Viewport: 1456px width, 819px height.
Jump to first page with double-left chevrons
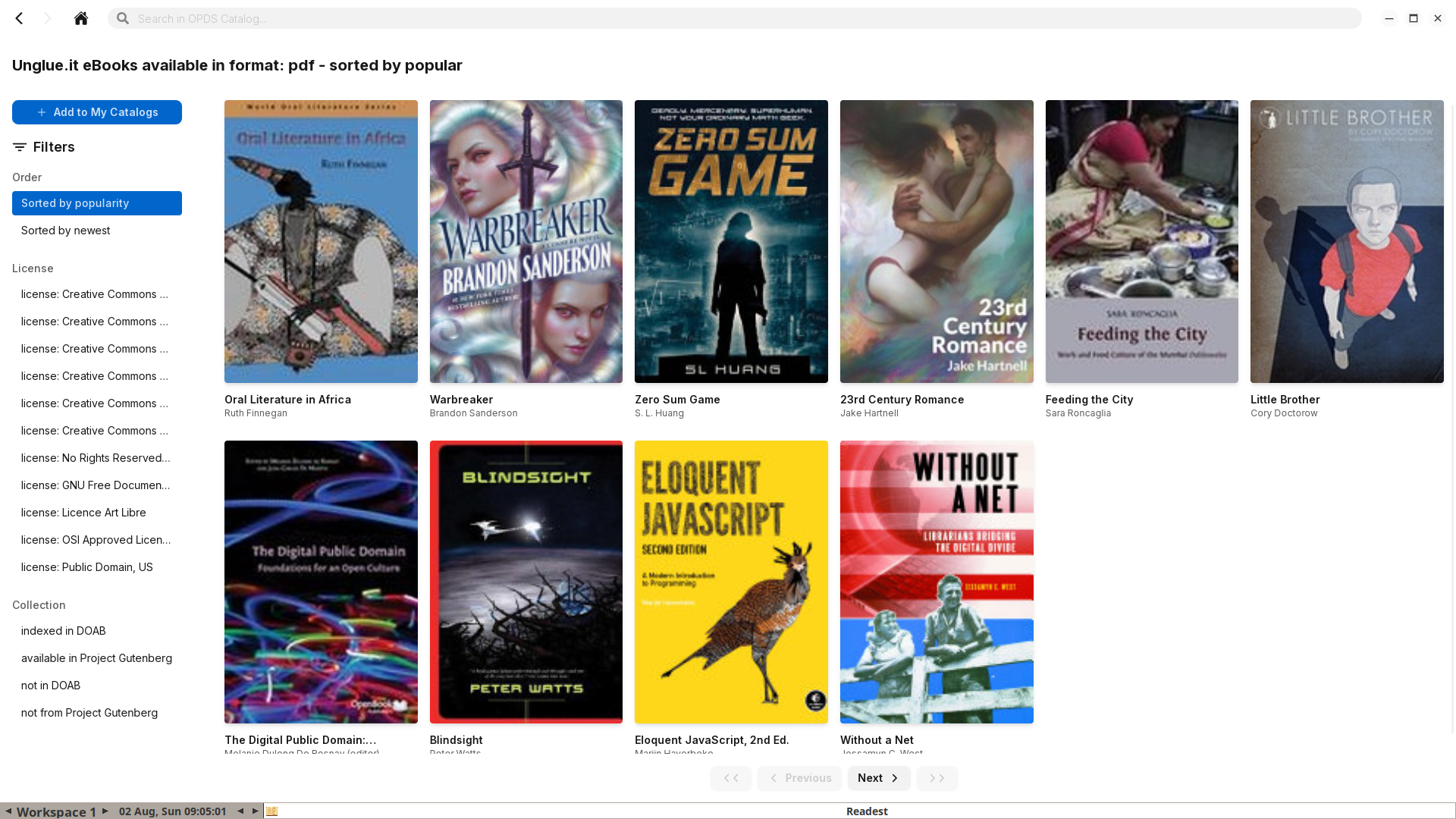coord(731,778)
